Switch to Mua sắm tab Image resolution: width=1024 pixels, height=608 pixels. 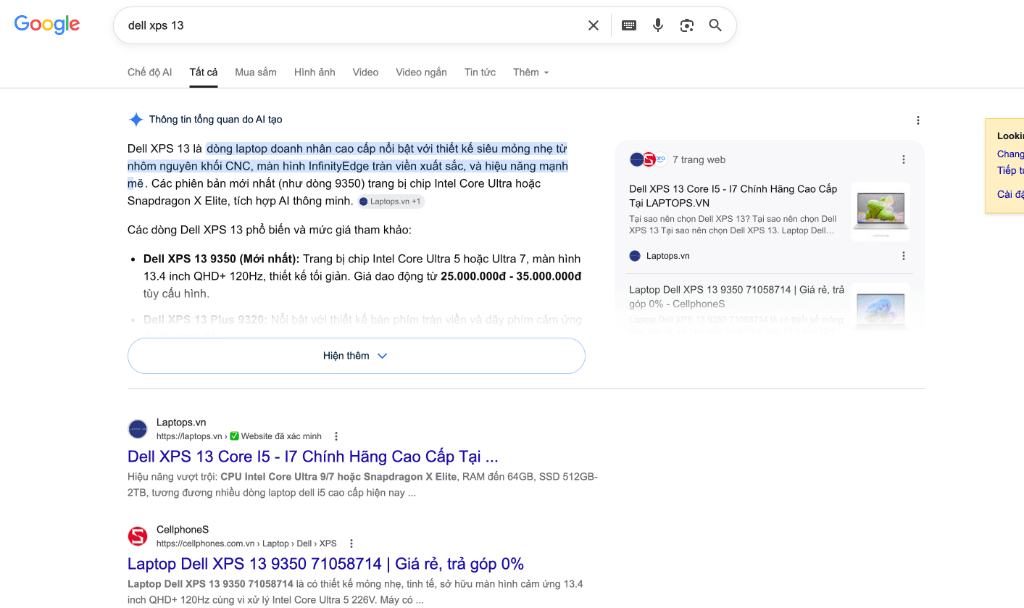click(x=255, y=72)
